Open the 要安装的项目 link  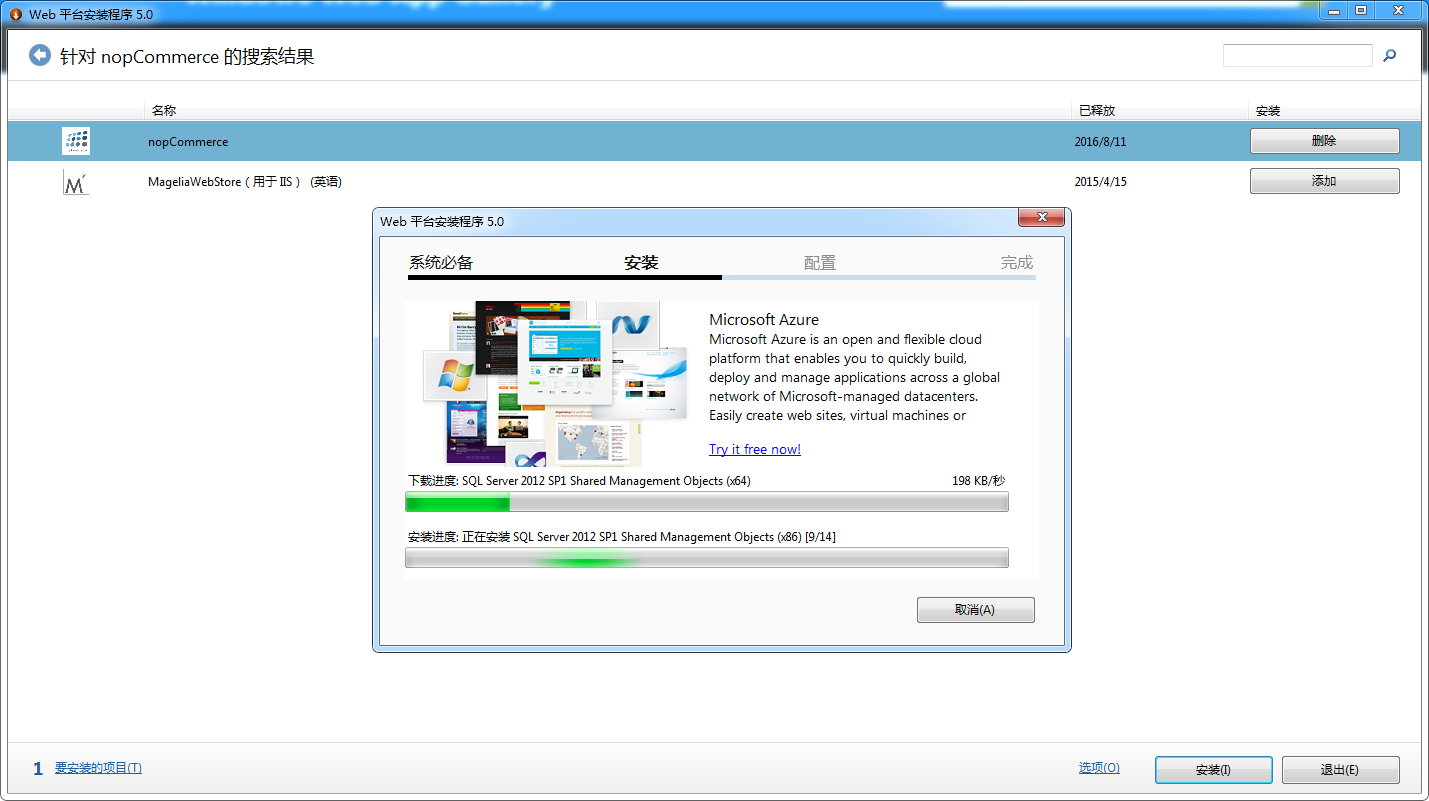[98, 768]
